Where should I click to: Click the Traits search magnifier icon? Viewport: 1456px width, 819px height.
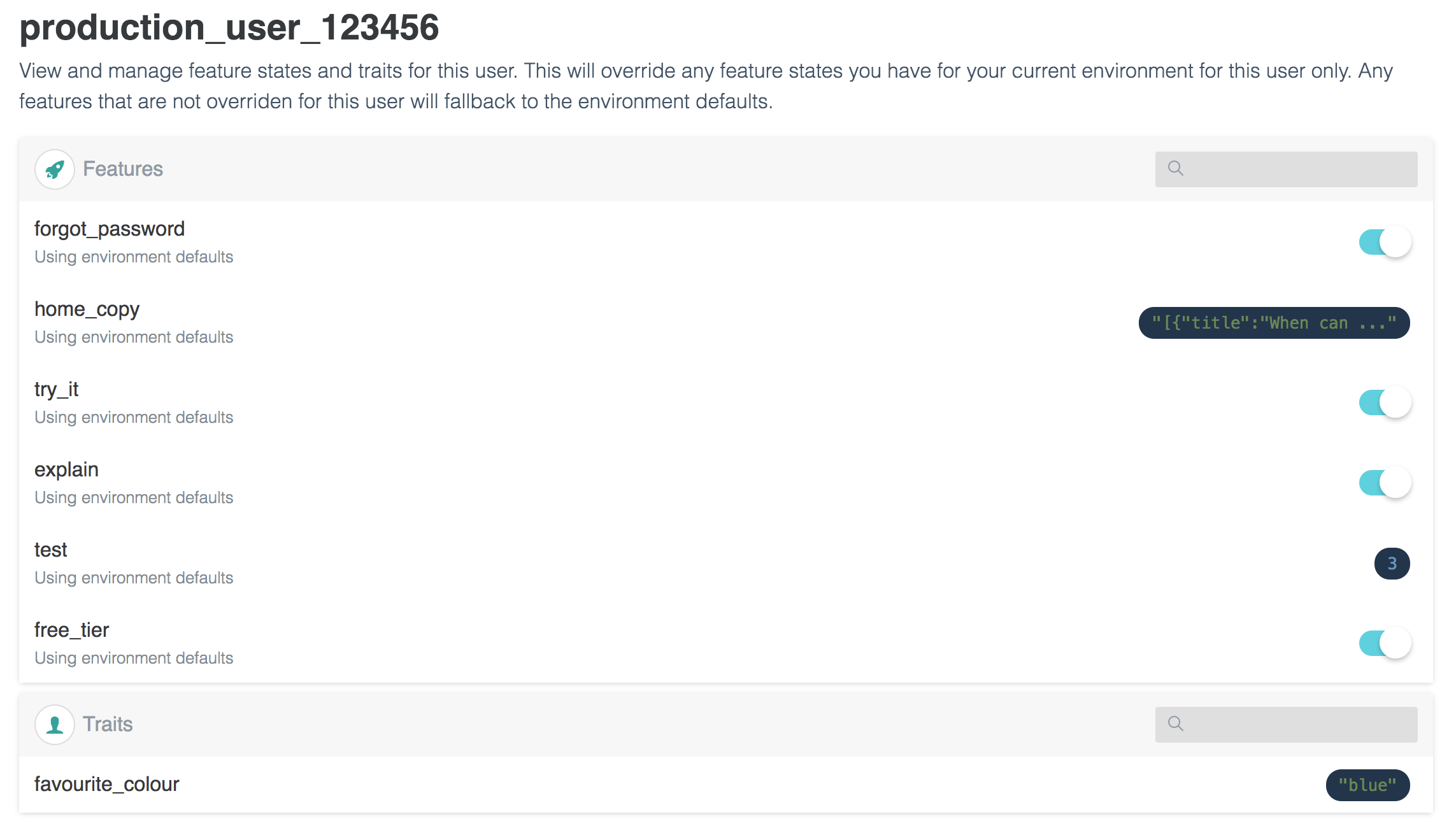(1176, 724)
